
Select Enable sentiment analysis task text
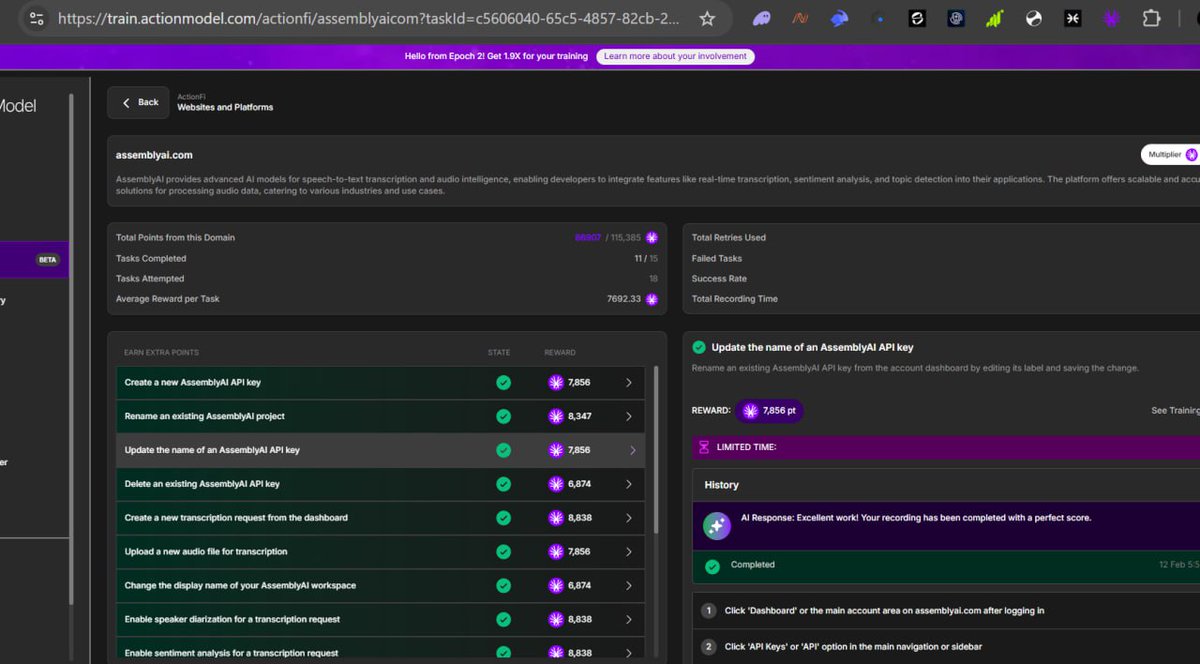(231, 653)
